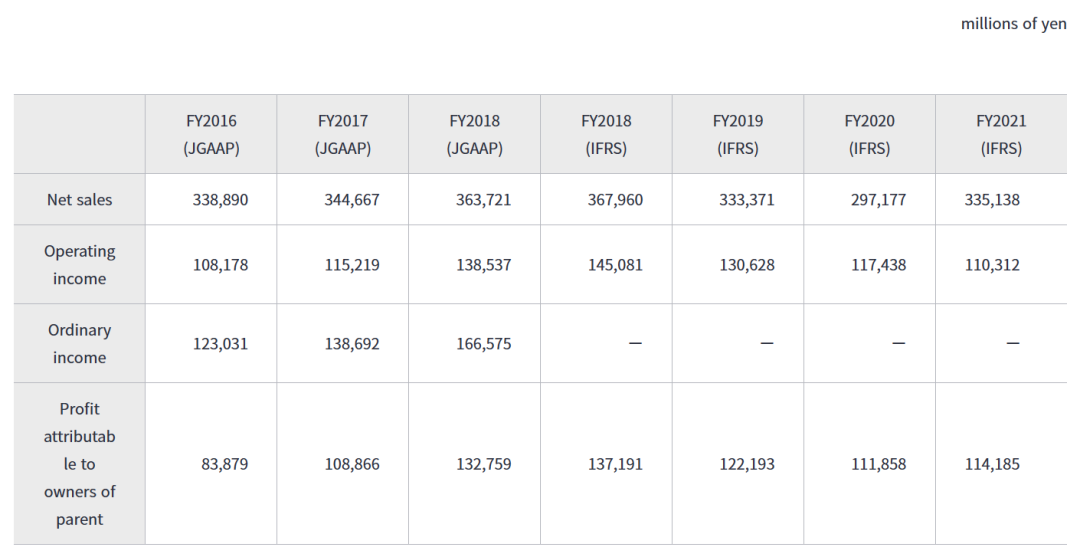Click the ordinary income value 166,575
The image size is (1080, 557).
tap(483, 344)
